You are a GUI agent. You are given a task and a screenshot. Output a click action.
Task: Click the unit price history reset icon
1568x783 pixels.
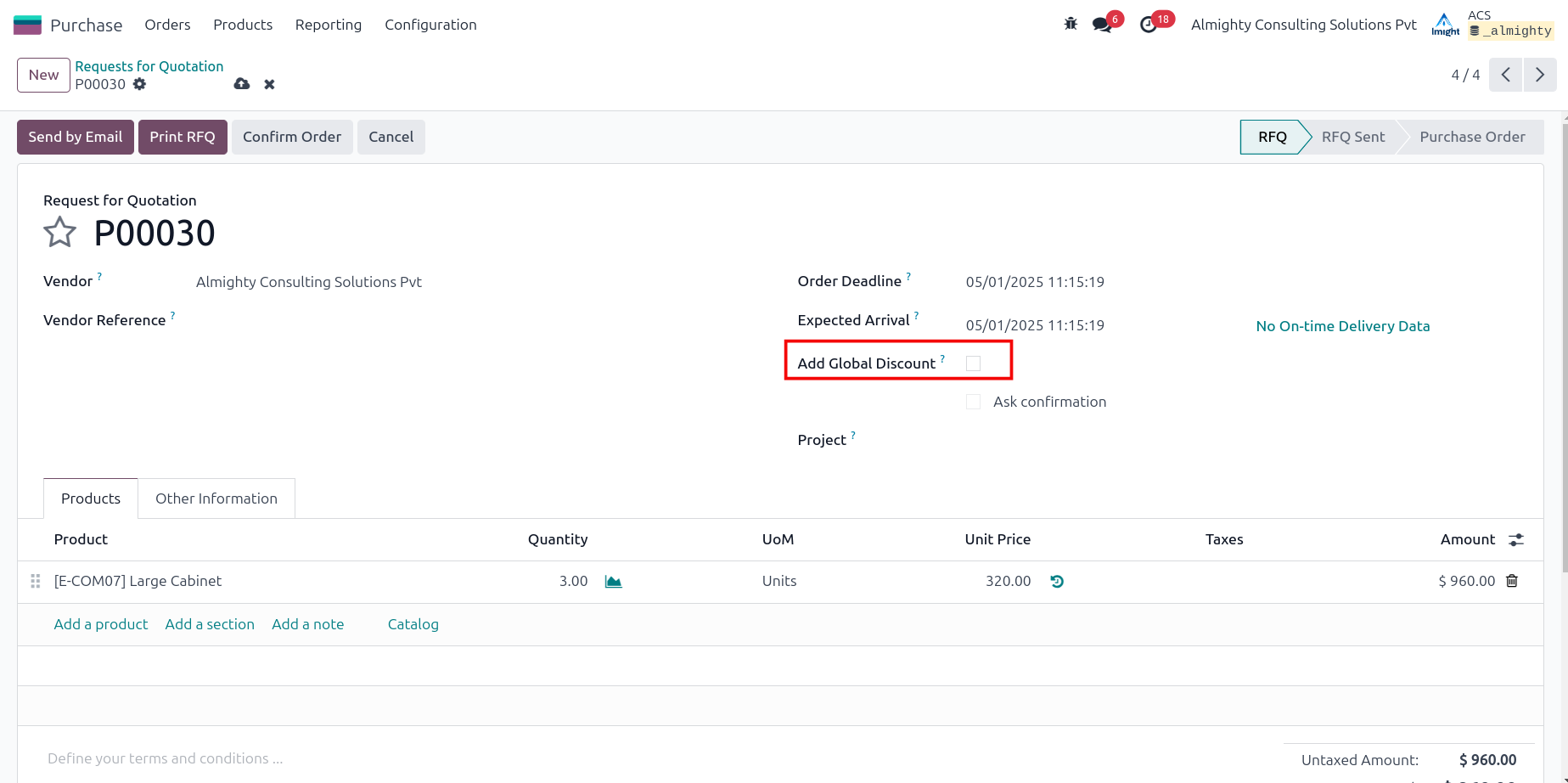pos(1057,582)
